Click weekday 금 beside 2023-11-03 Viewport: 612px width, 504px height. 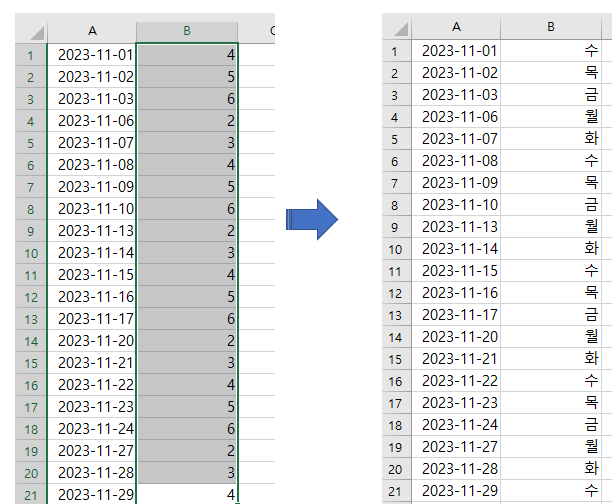tap(551, 95)
